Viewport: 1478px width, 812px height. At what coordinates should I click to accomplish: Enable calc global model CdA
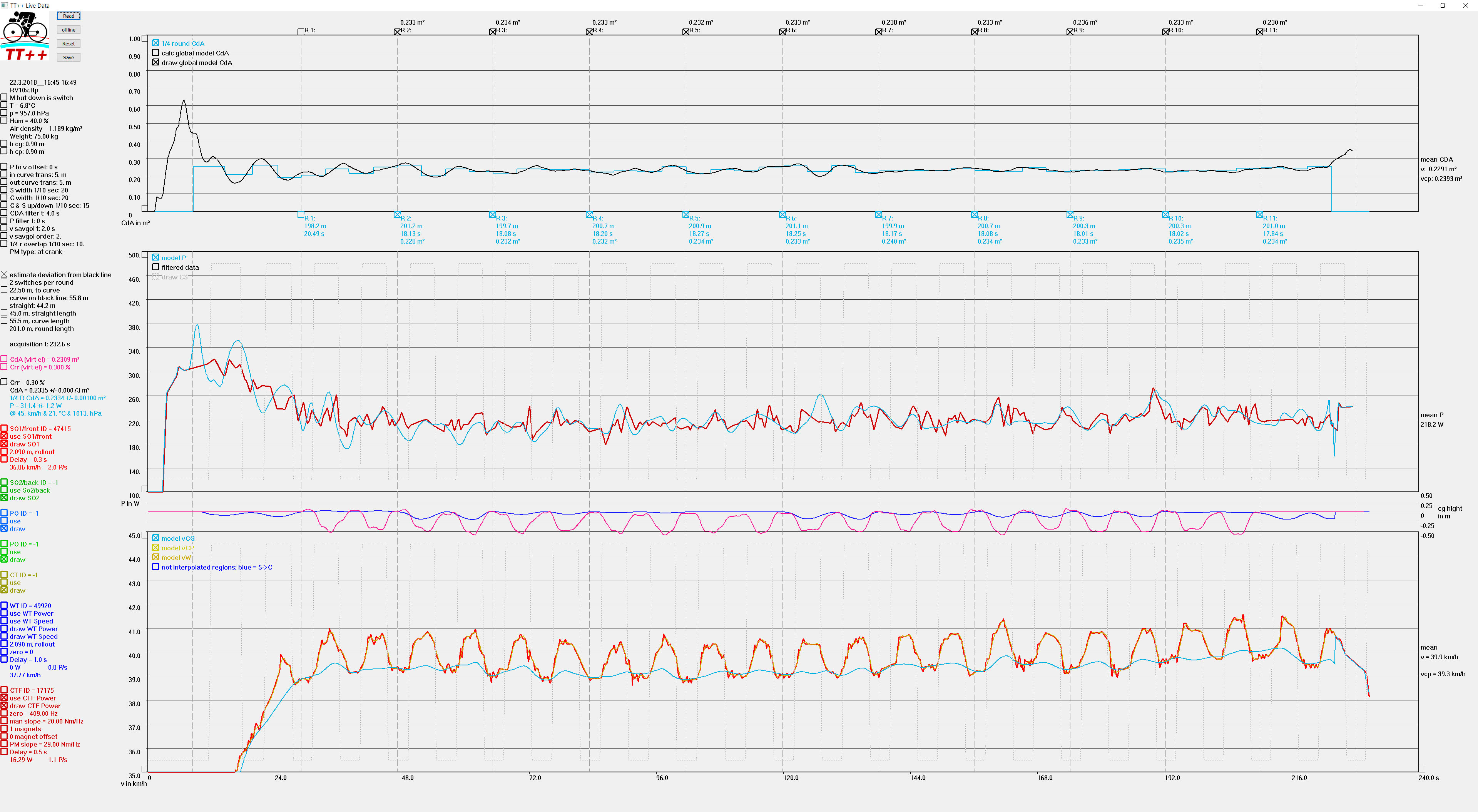[x=155, y=52]
